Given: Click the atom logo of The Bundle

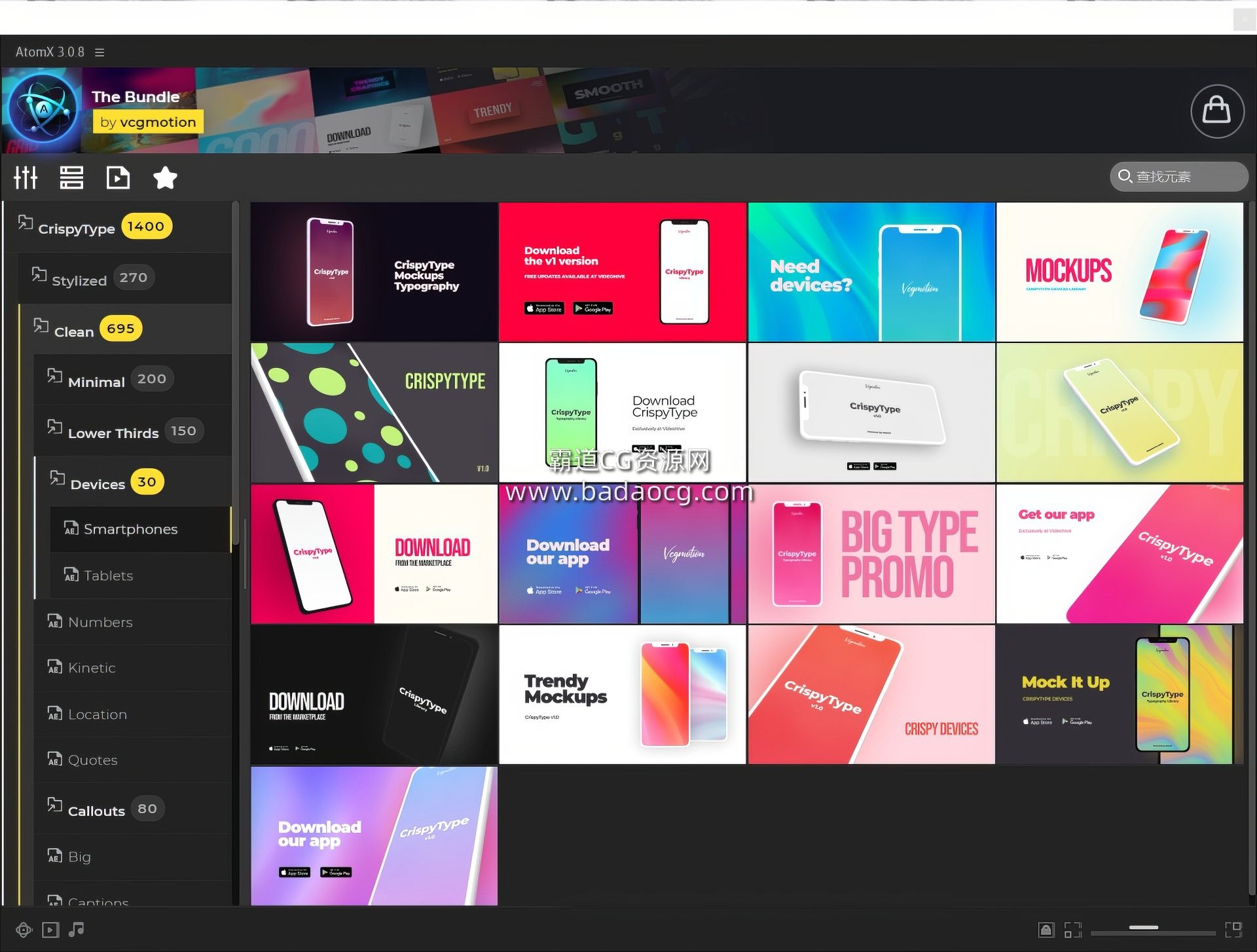Looking at the screenshot, I should (44, 110).
